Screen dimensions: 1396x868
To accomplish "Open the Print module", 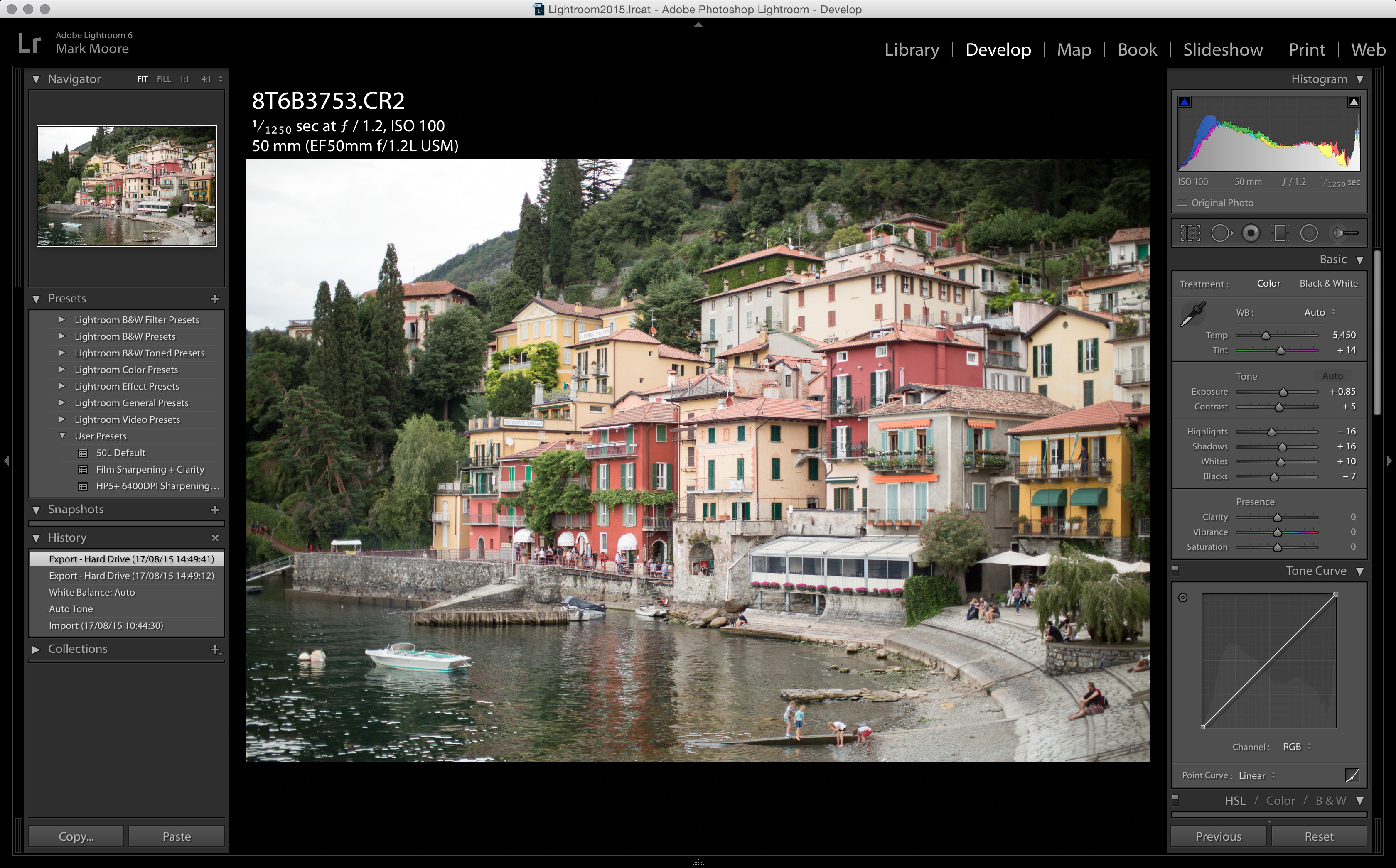I will click(x=1306, y=50).
